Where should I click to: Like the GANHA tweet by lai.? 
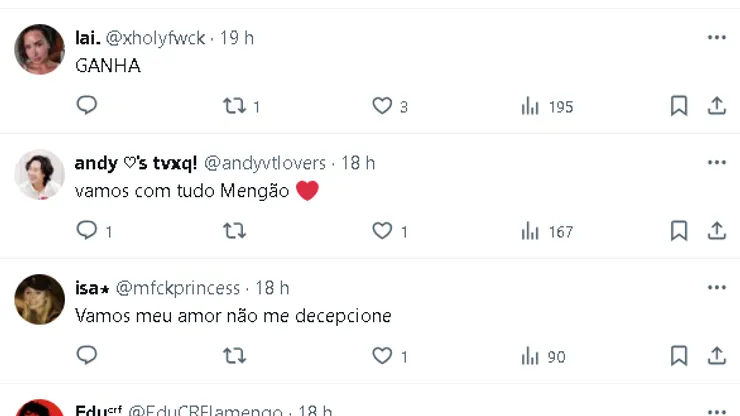[382, 106]
